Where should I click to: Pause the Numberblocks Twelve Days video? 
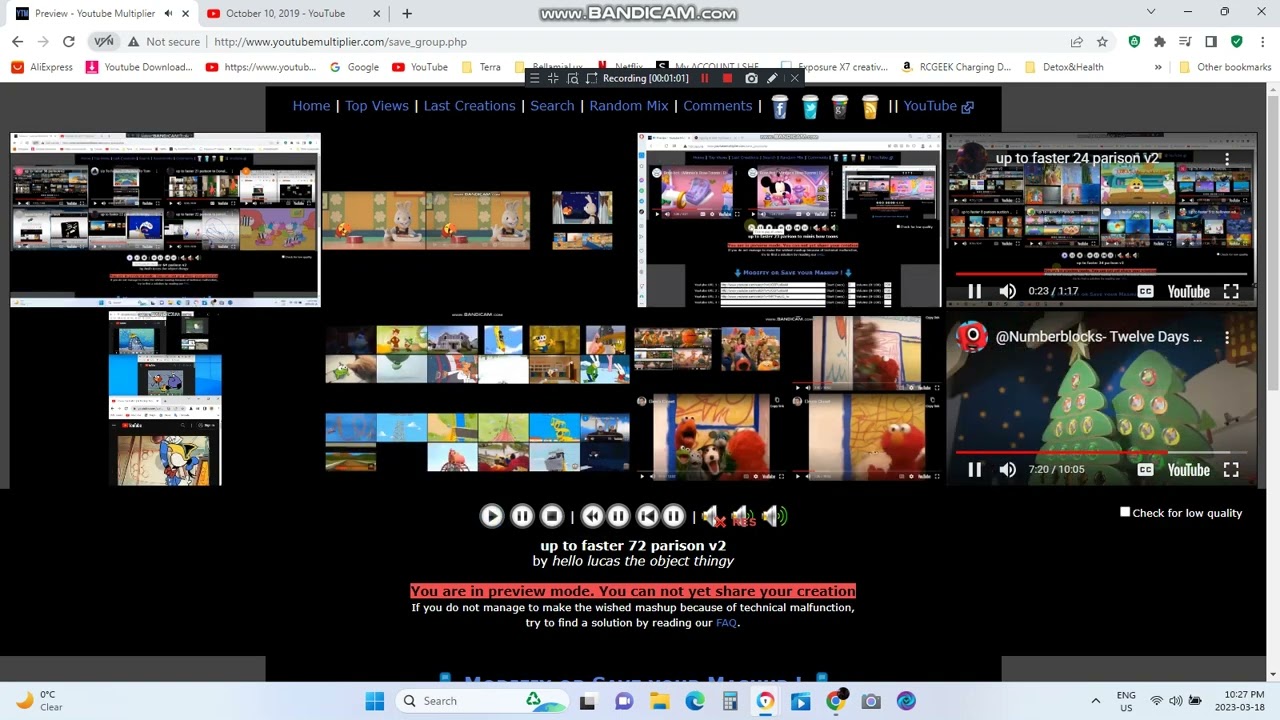974,469
